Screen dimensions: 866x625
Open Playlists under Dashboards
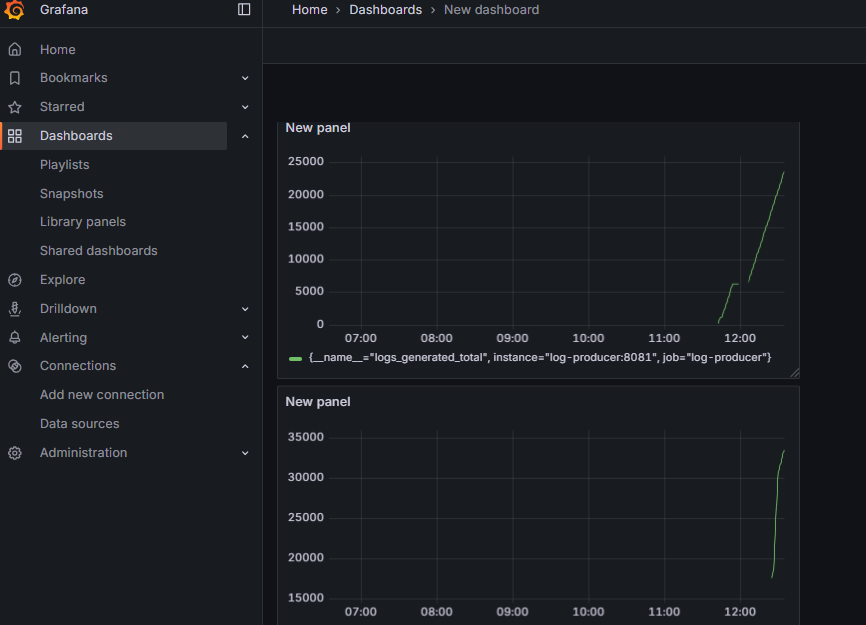(x=64, y=165)
